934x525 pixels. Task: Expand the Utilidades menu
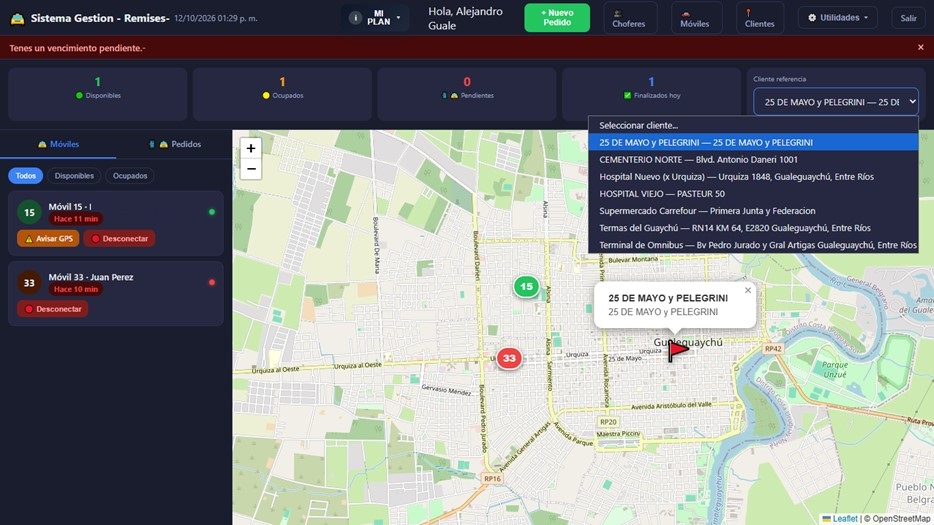coord(838,18)
